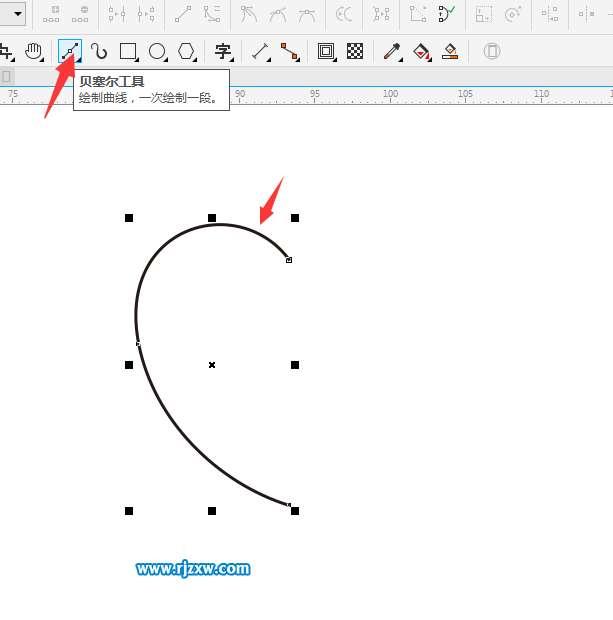Viewport: 613px width, 620px height.
Task: Click the top-center selection handle
Action: (x=212, y=218)
